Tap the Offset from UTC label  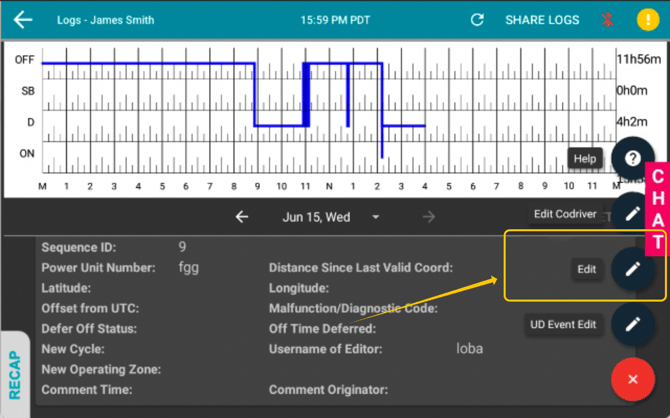(90, 308)
